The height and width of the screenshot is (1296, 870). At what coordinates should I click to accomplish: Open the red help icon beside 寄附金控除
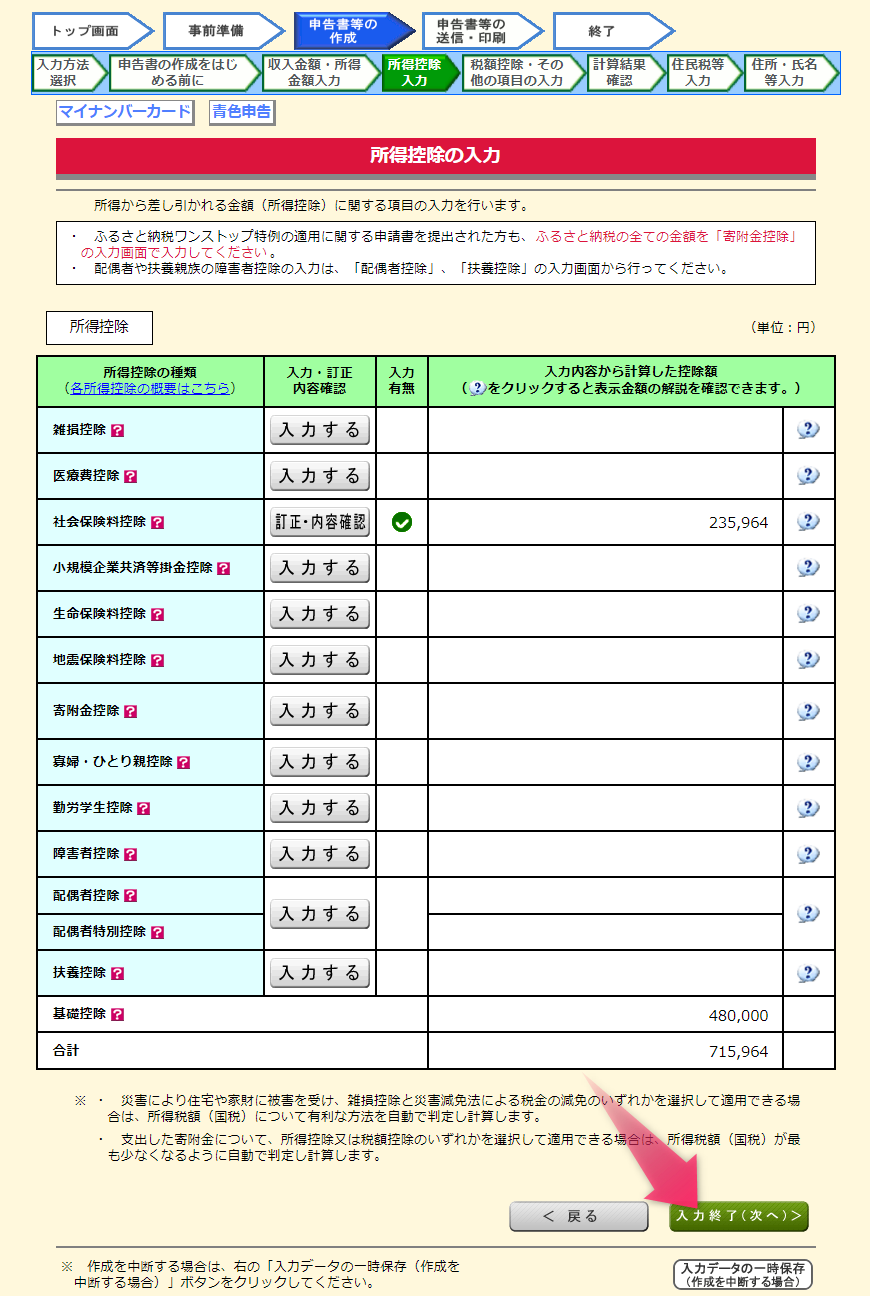coord(130,712)
